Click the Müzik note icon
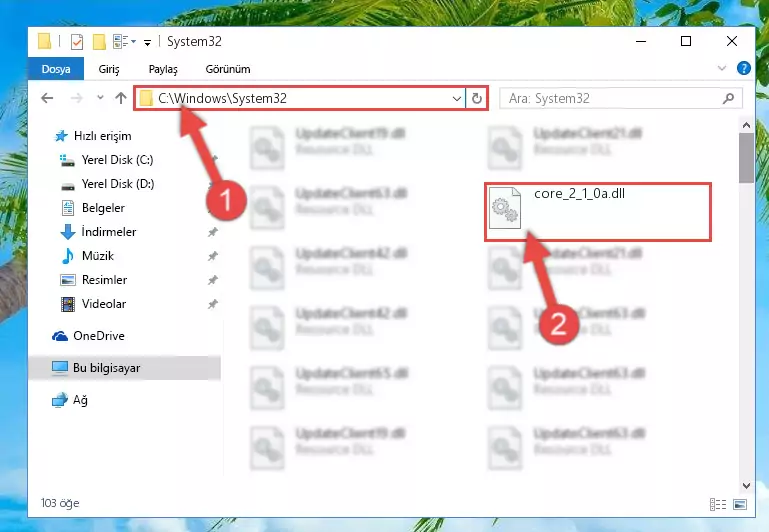769x532 pixels. tap(67, 256)
